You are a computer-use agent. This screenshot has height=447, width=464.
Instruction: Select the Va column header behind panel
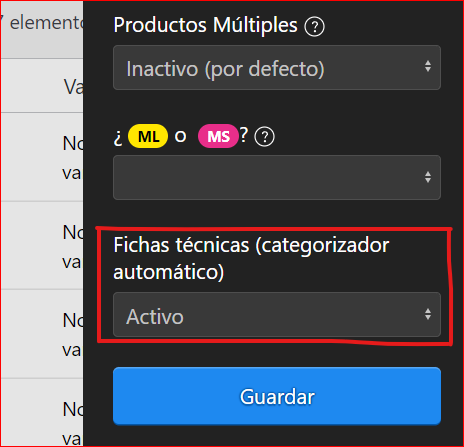pyautogui.click(x=73, y=87)
